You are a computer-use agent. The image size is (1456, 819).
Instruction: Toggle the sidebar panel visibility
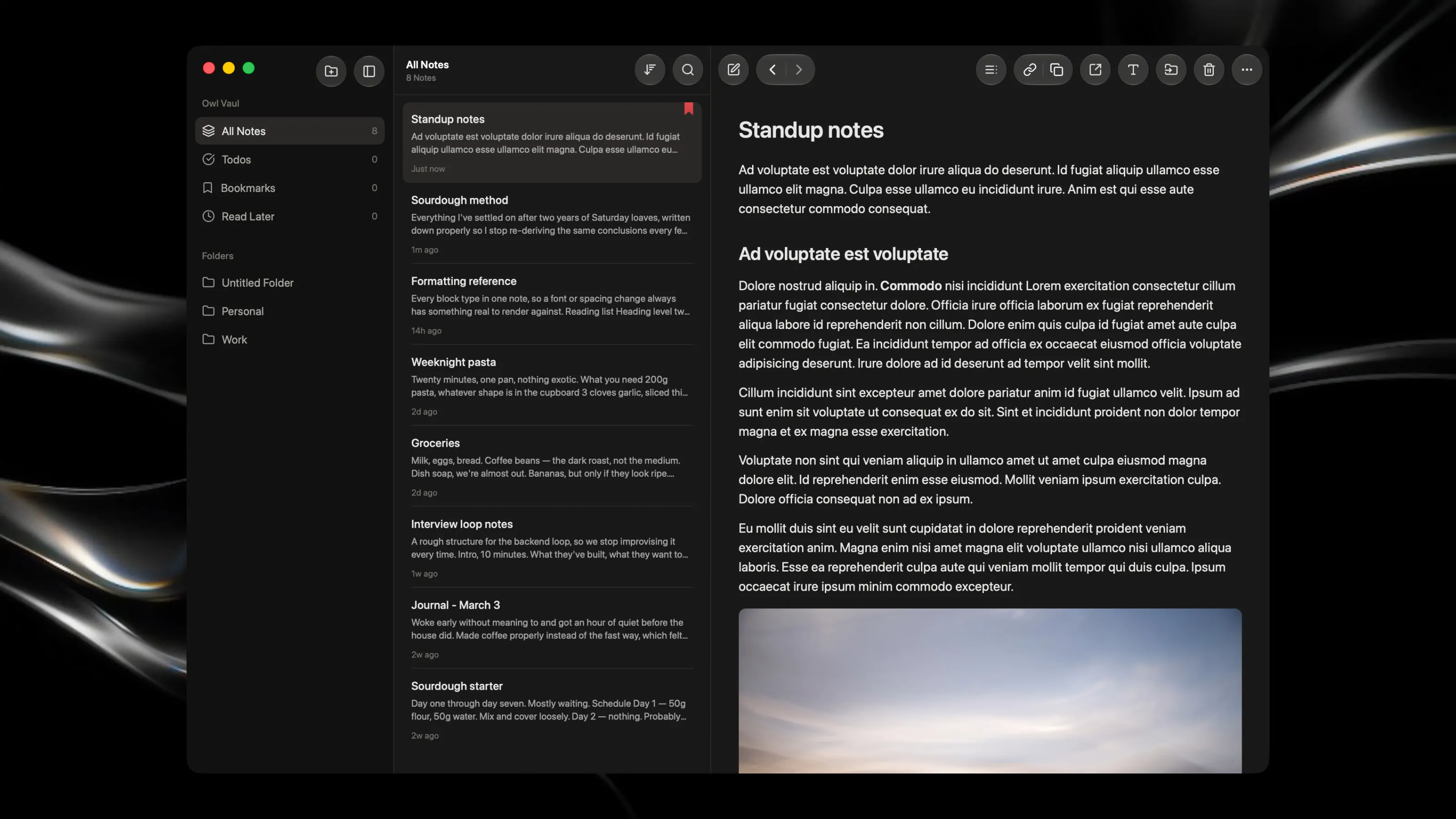tap(369, 71)
